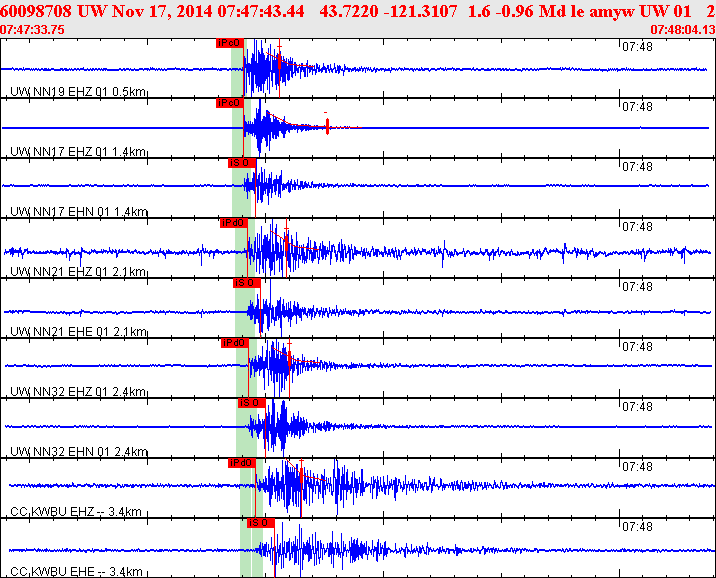The image size is (716, 578).
Task: Click the 07:48 time label on NN19 EHZ
Action: pyautogui.click(x=637, y=47)
